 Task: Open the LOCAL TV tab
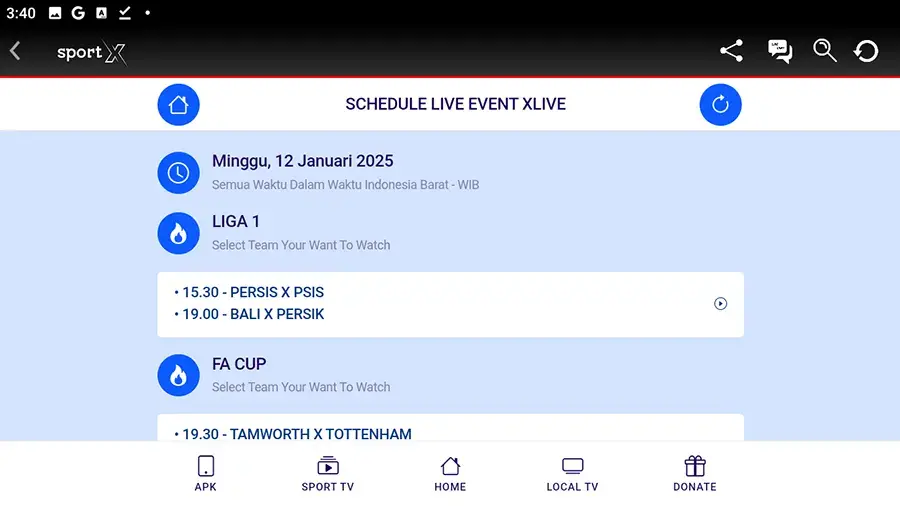tap(572, 474)
